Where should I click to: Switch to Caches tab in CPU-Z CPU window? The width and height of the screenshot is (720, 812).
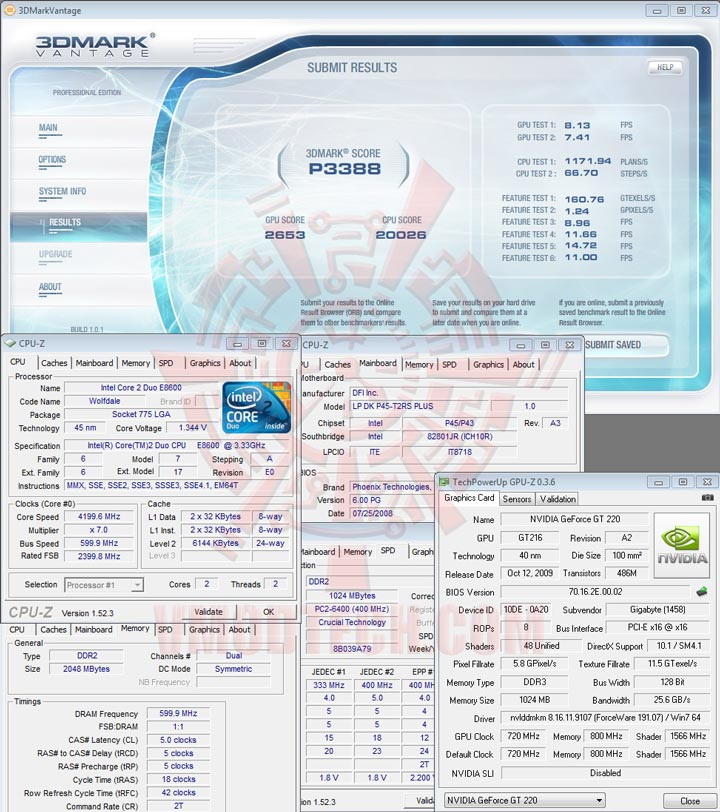click(x=54, y=364)
